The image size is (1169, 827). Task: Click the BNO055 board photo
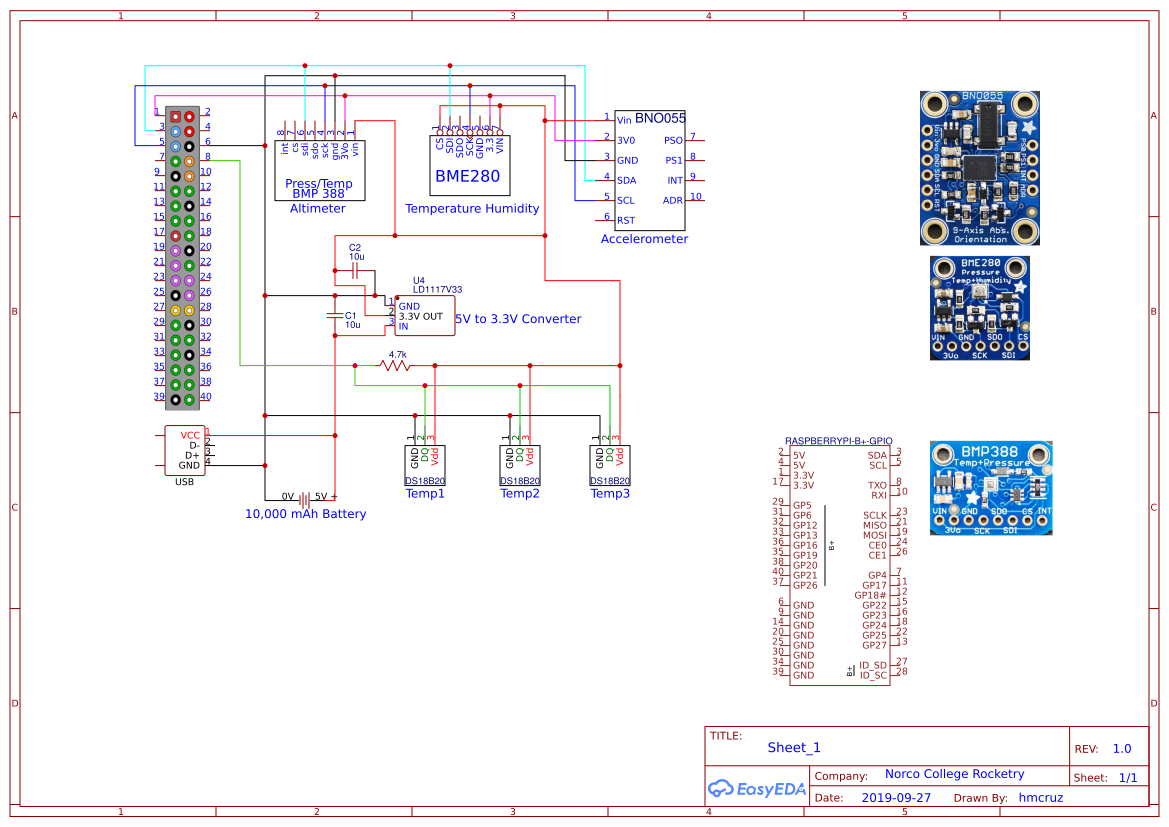click(x=979, y=168)
